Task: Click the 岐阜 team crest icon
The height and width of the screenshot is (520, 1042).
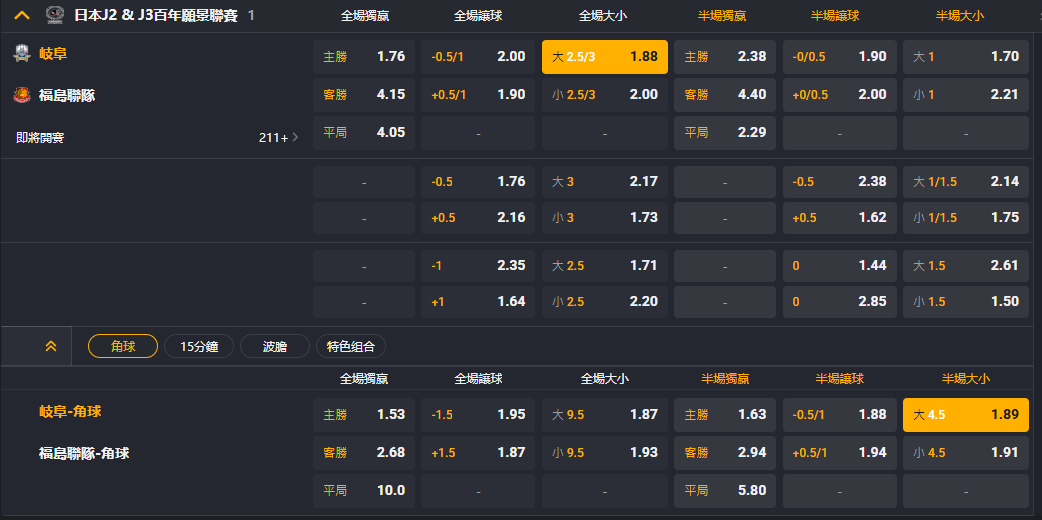Action: [22, 54]
